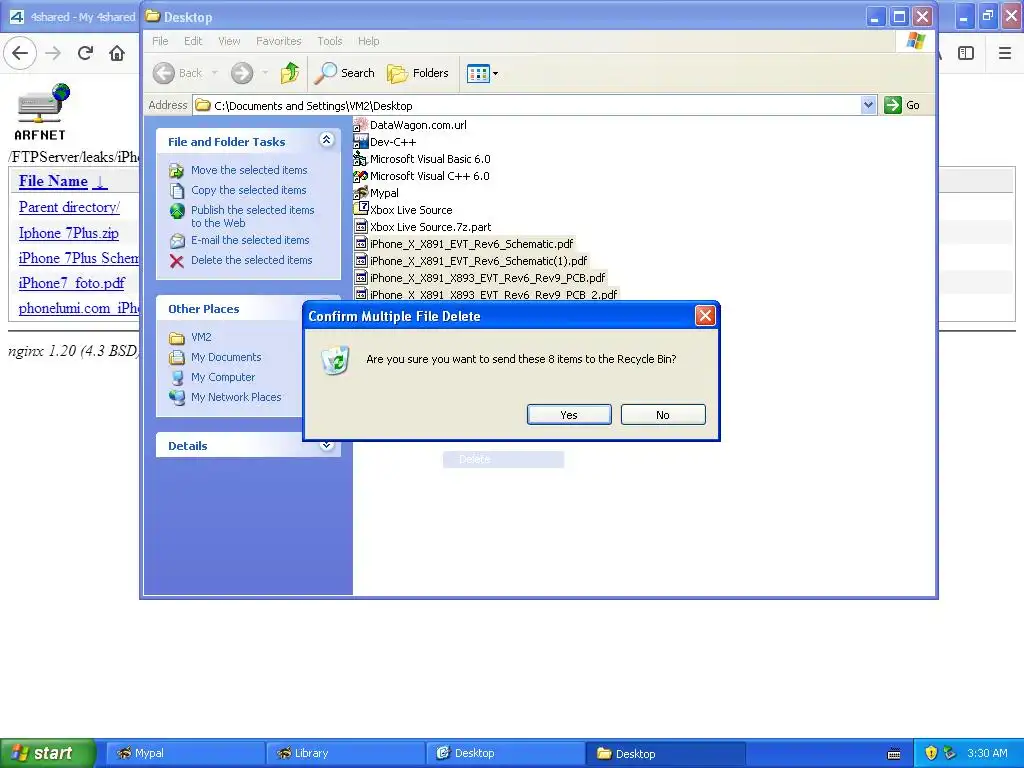Click Move the selected items
This screenshot has width=1024, height=768.
click(x=249, y=170)
